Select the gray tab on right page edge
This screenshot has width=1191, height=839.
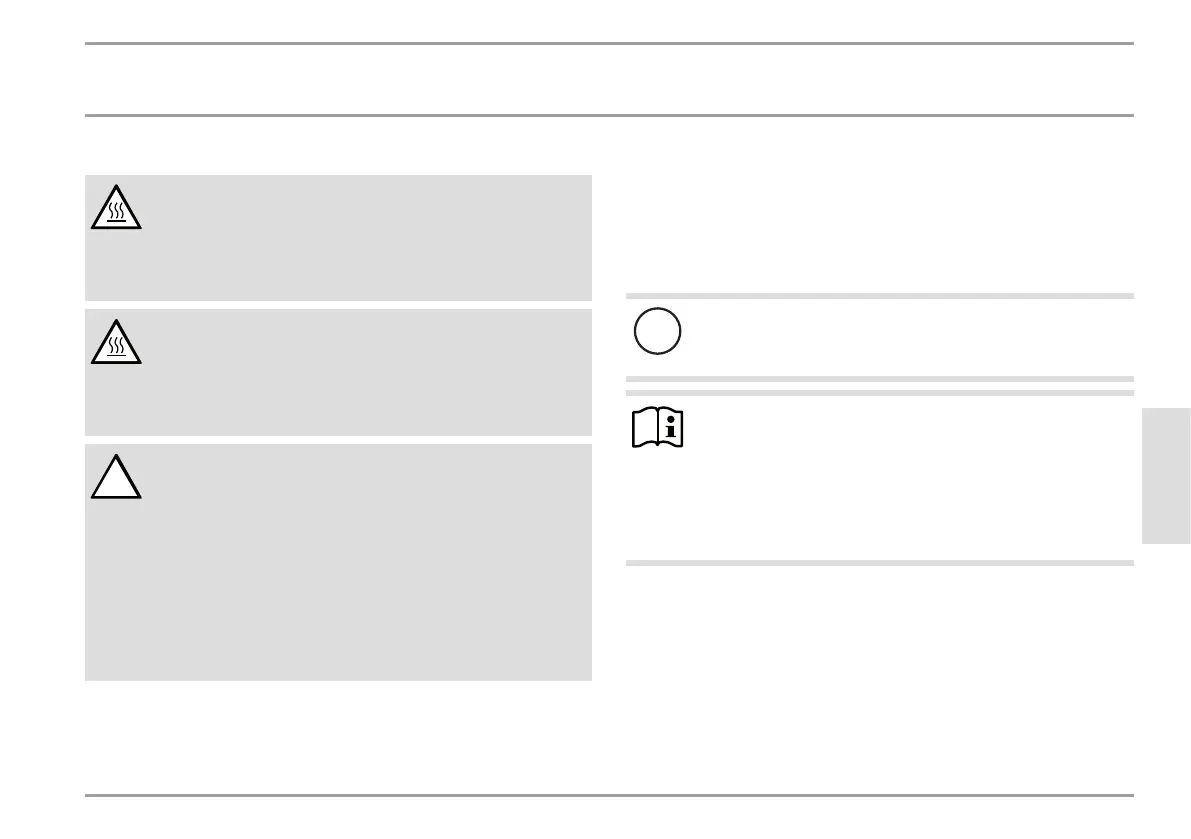pos(1166,476)
